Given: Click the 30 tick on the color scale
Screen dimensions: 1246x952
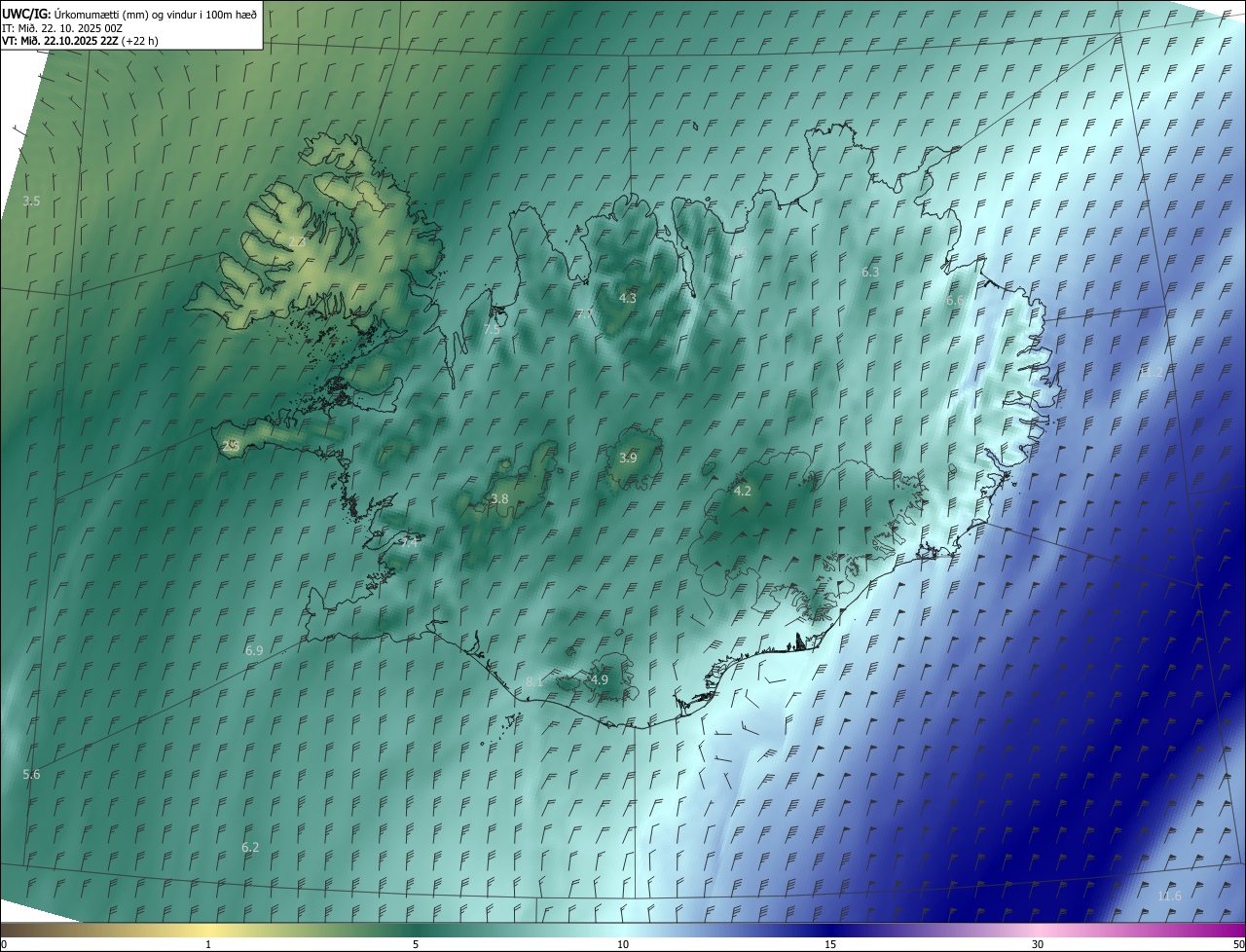Looking at the screenshot, I should [x=1038, y=944].
